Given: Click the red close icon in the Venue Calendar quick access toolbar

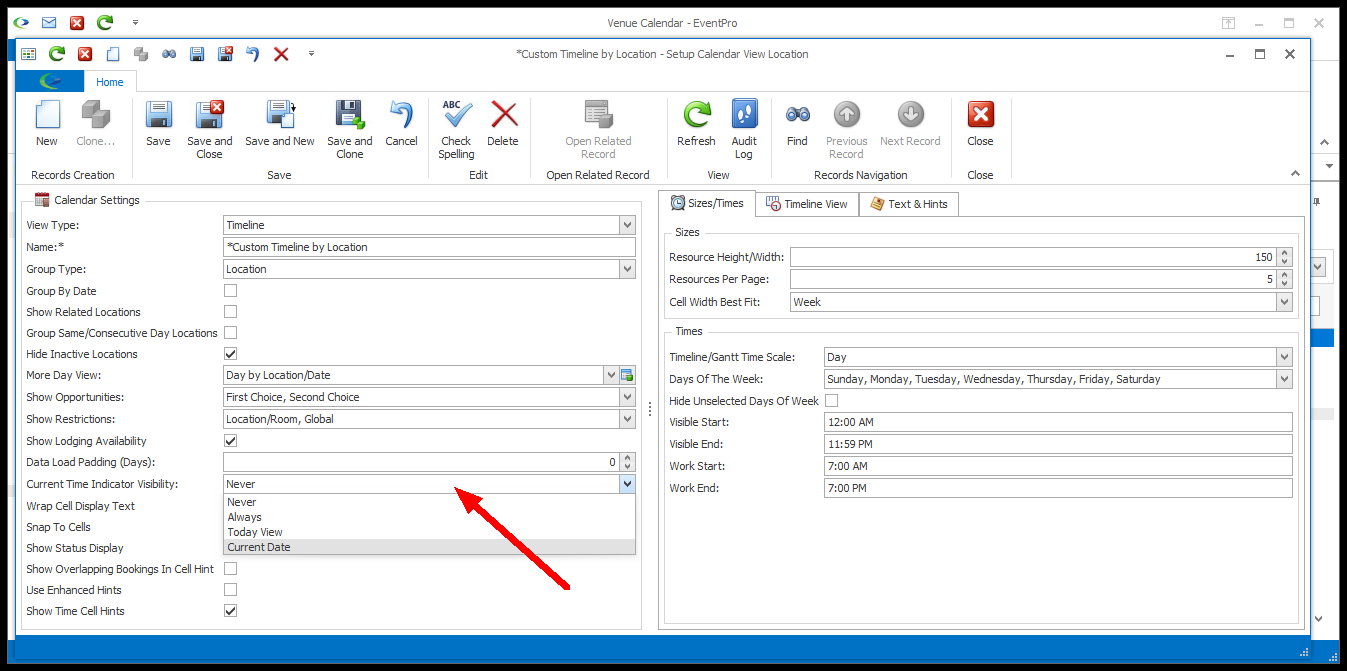Looking at the screenshot, I should point(77,23).
